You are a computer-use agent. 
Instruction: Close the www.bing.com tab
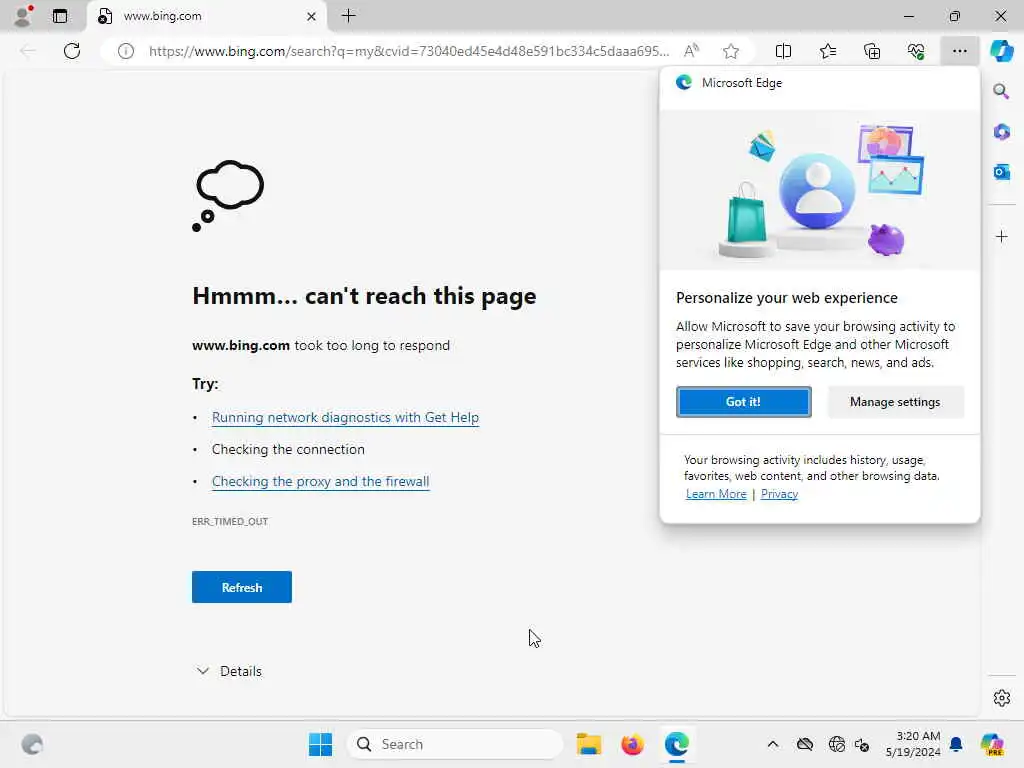[312, 16]
